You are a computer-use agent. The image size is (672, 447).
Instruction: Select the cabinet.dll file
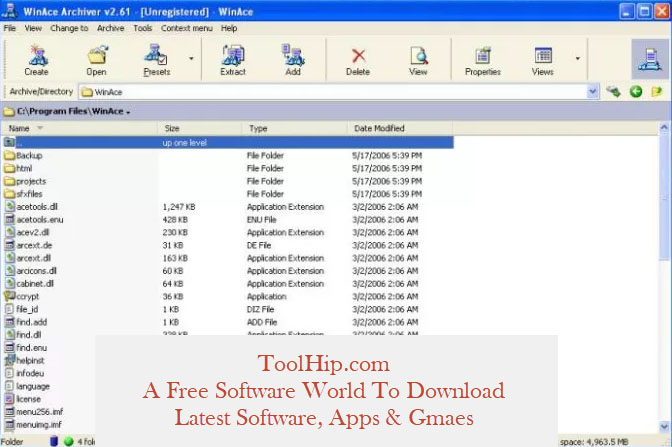click(x=35, y=284)
